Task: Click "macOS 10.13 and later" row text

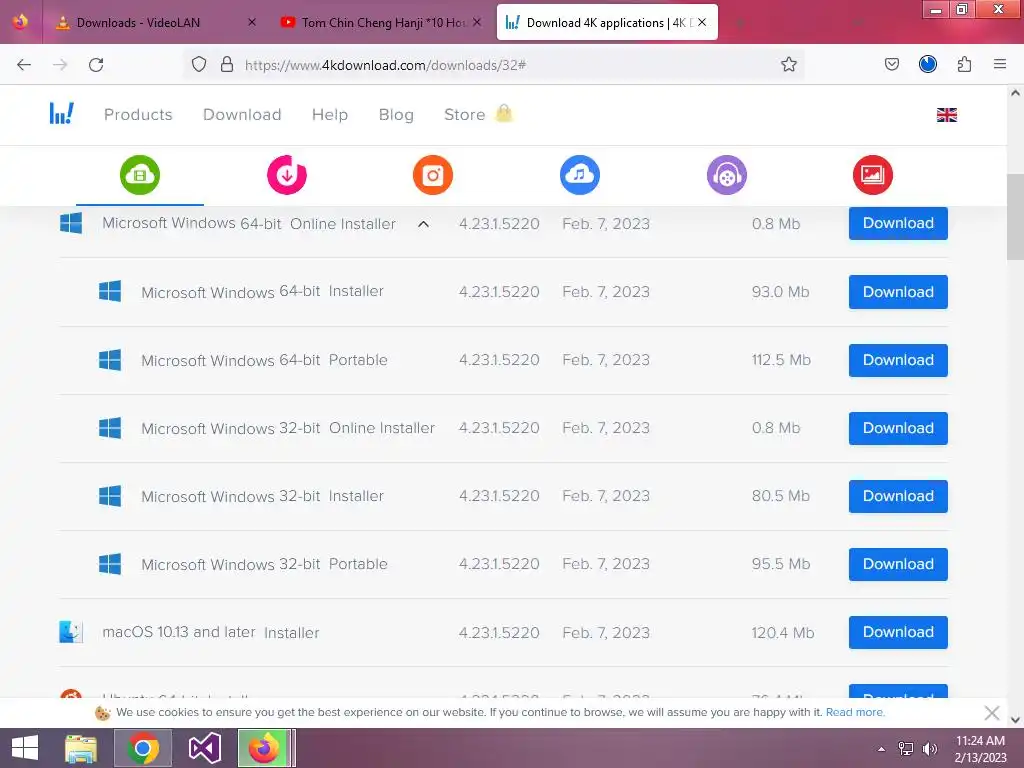Action: click(x=178, y=632)
